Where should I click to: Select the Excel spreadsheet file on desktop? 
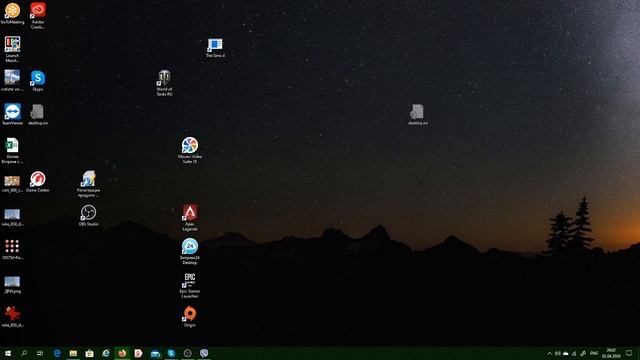12,151
